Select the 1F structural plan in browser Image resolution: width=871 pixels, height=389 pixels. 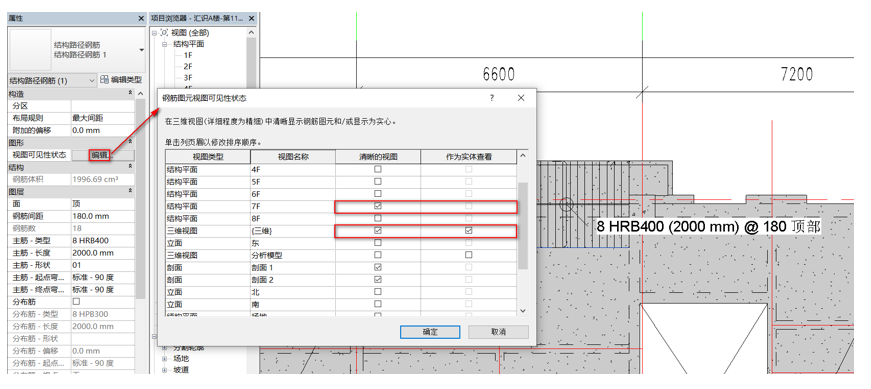187,55
